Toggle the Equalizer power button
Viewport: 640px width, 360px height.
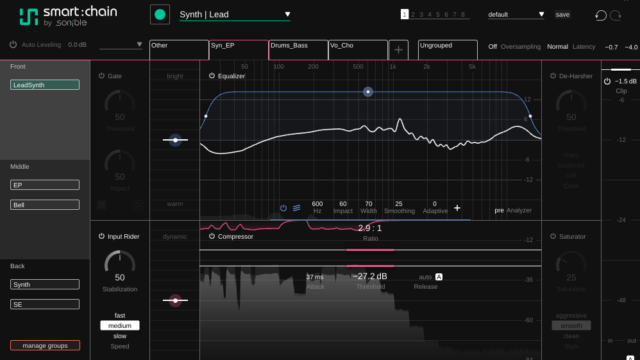click(x=211, y=76)
